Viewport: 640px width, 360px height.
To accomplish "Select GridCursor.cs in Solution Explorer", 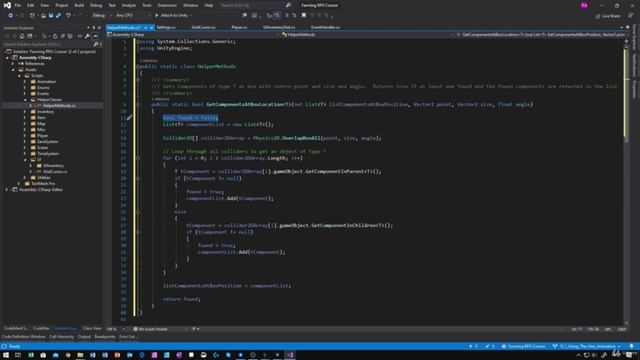I will [55, 171].
